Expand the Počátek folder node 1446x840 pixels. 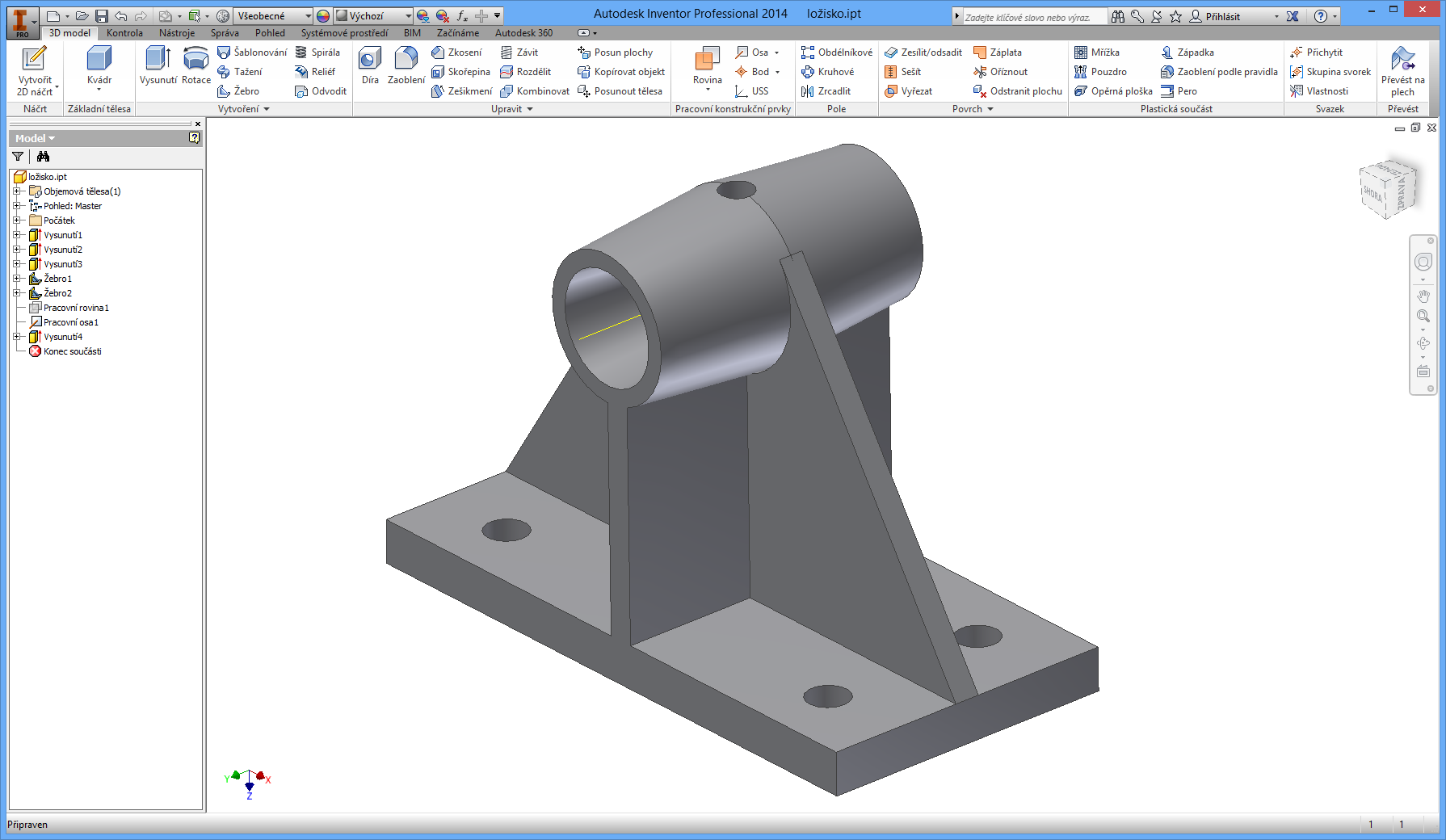[17, 220]
